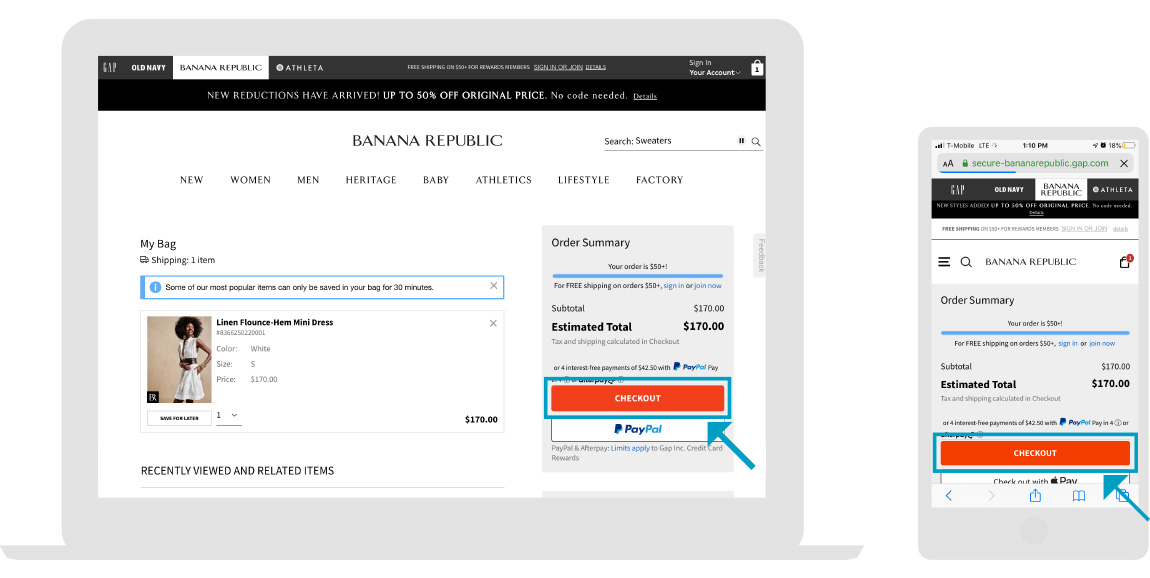
Task: Click the info icon in bag notice
Action: (x=155, y=288)
